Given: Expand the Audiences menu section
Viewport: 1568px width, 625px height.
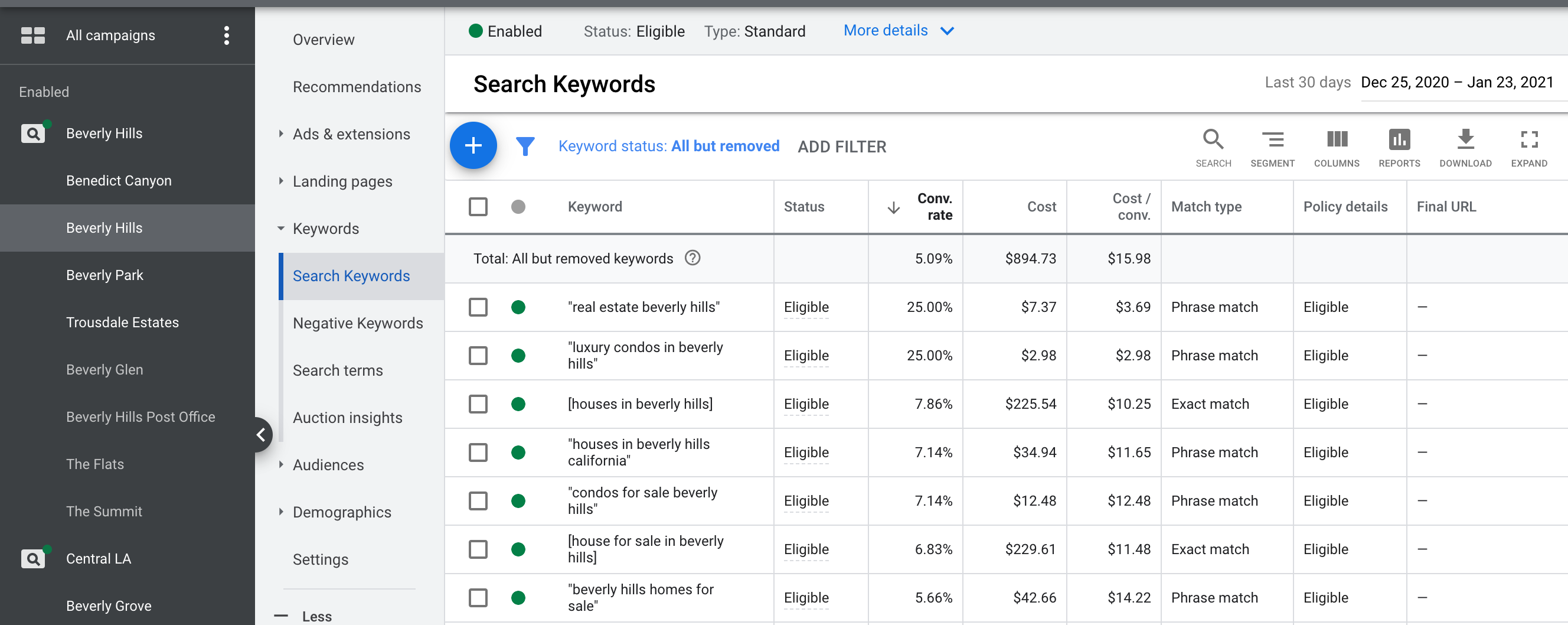Looking at the screenshot, I should pos(280,464).
